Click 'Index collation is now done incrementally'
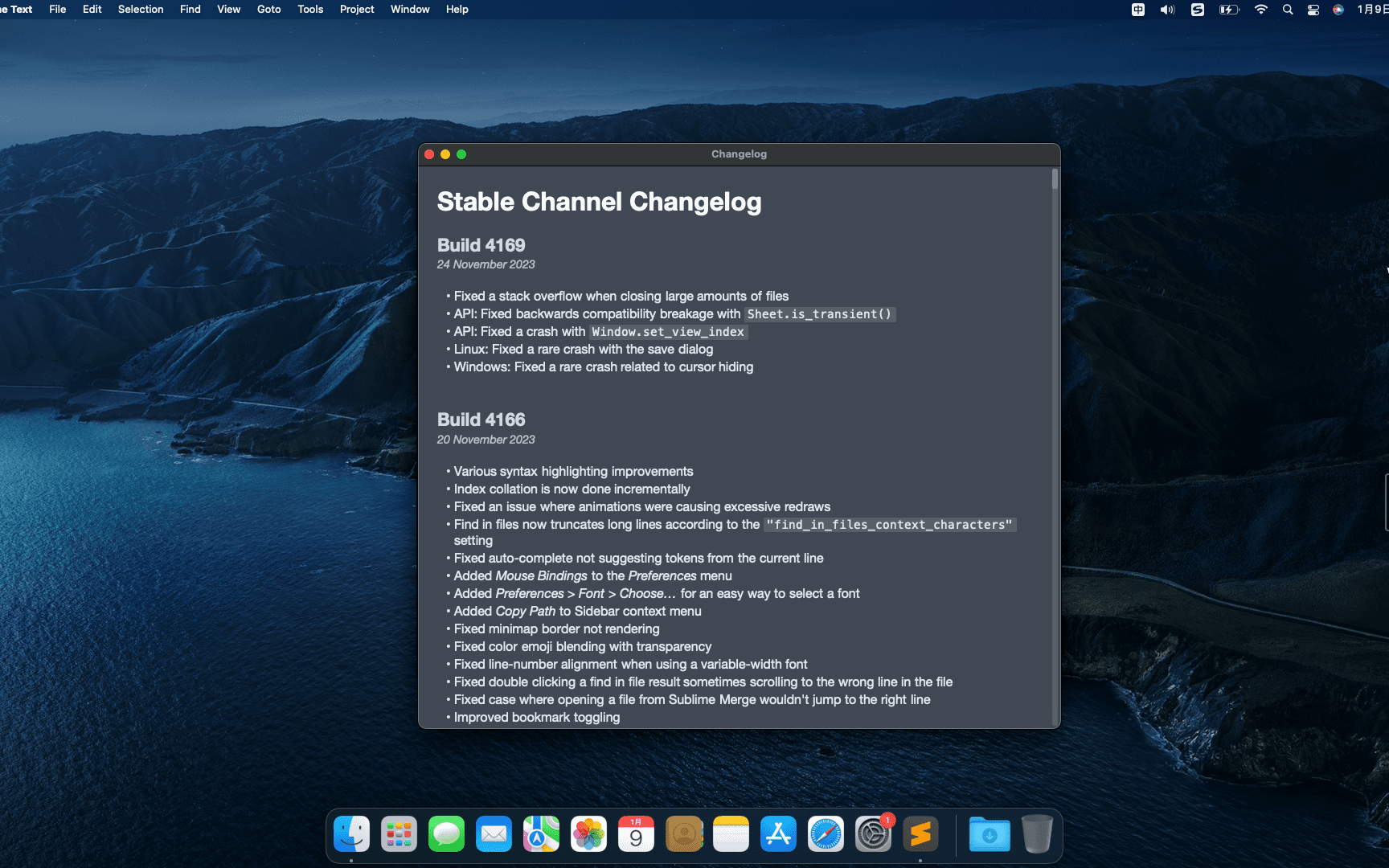The image size is (1389, 868). click(x=572, y=489)
